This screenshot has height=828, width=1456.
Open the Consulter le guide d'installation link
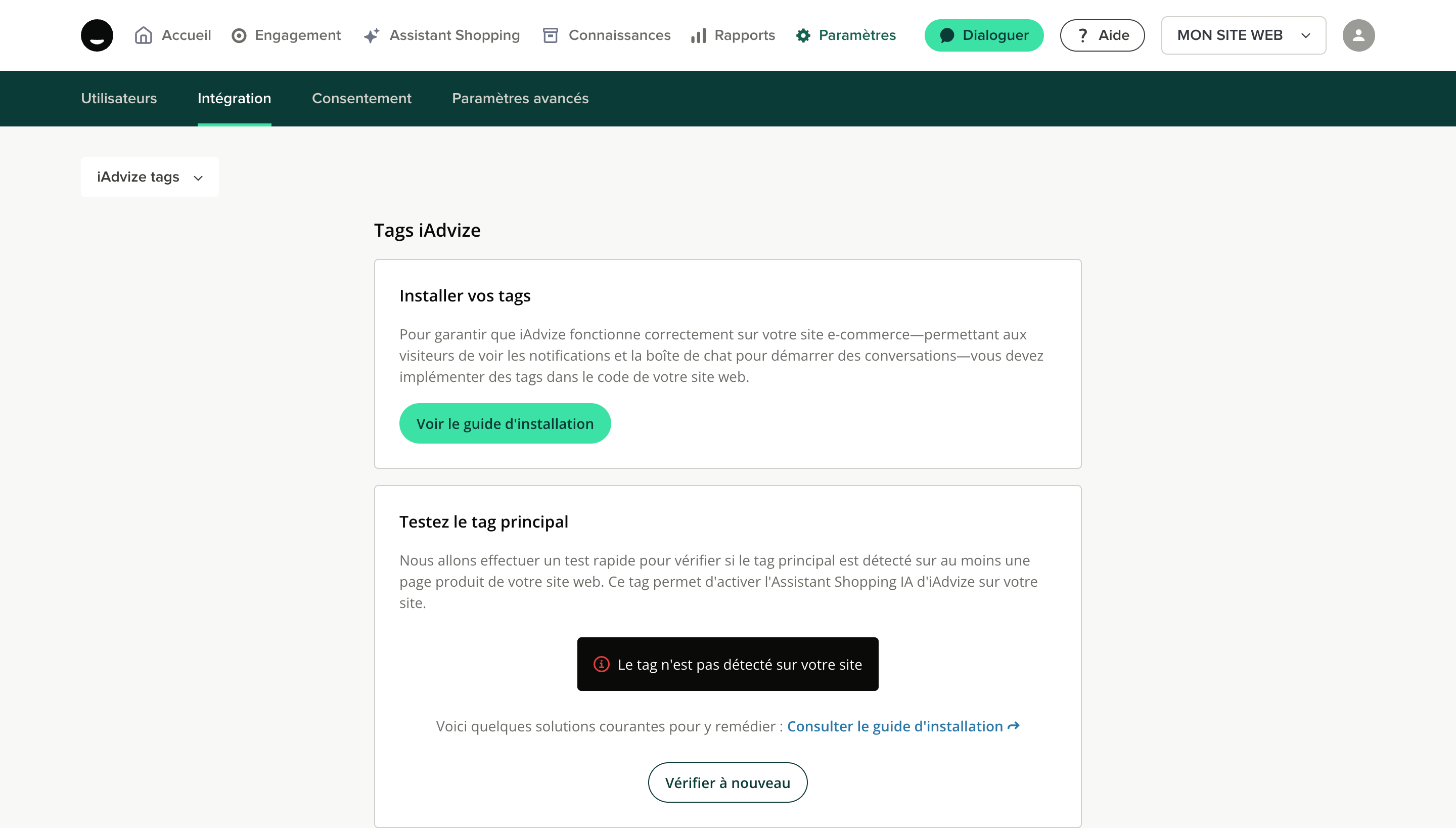[x=902, y=726]
